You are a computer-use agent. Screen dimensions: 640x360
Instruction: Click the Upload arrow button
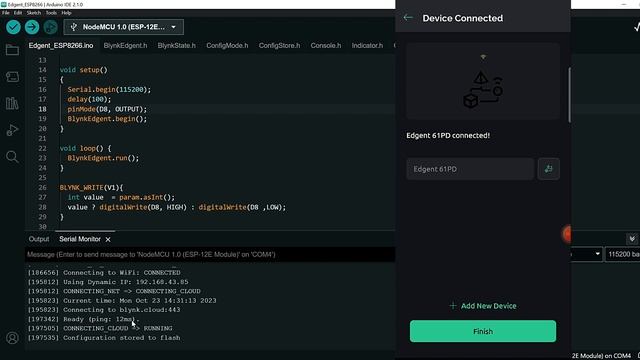click(x=32, y=27)
